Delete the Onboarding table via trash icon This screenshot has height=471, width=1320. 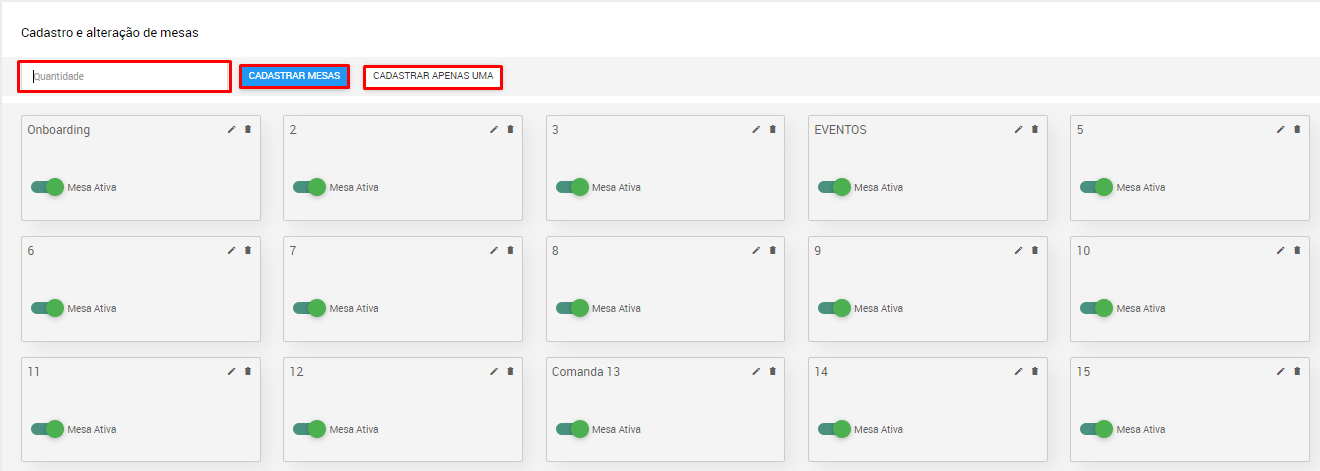248,129
